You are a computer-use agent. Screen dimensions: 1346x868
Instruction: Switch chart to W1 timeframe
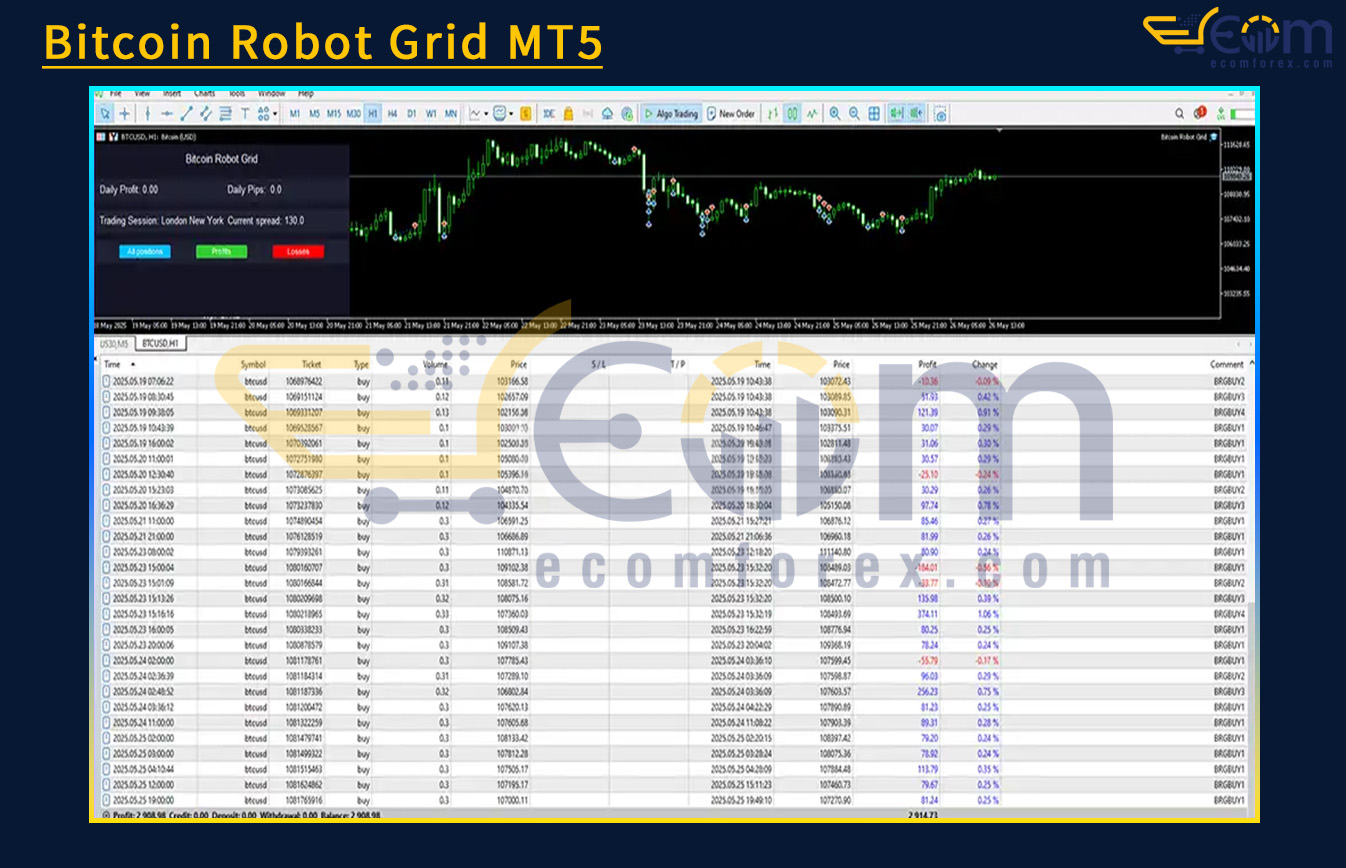431,114
